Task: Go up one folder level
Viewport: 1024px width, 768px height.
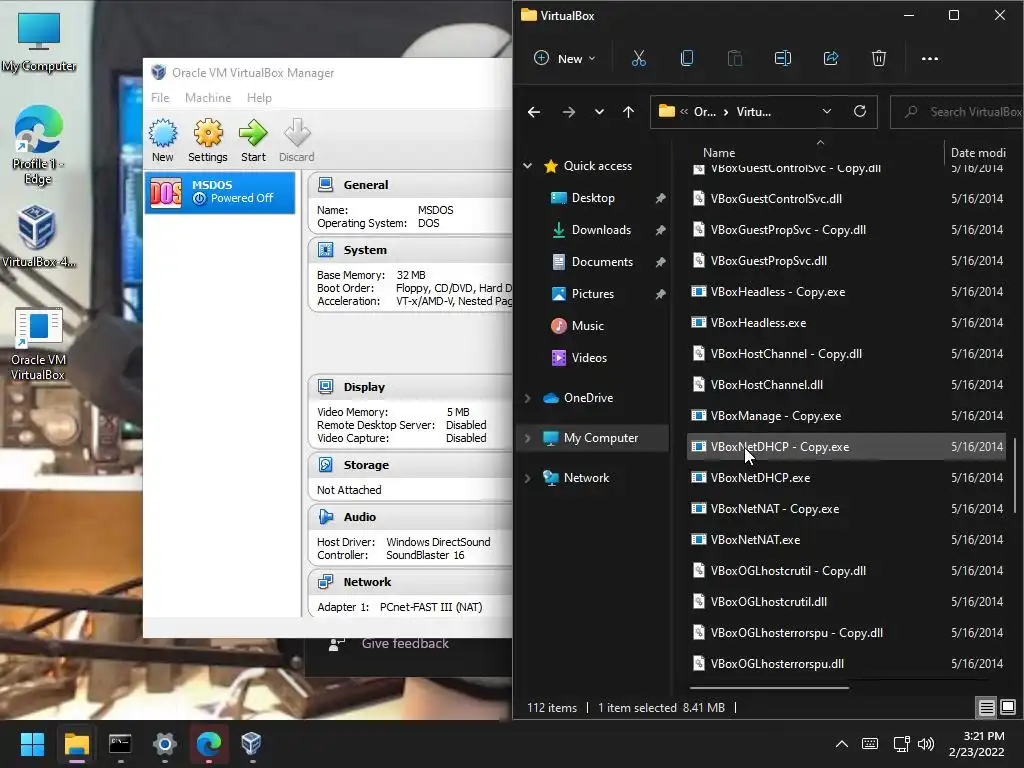Action: (628, 112)
